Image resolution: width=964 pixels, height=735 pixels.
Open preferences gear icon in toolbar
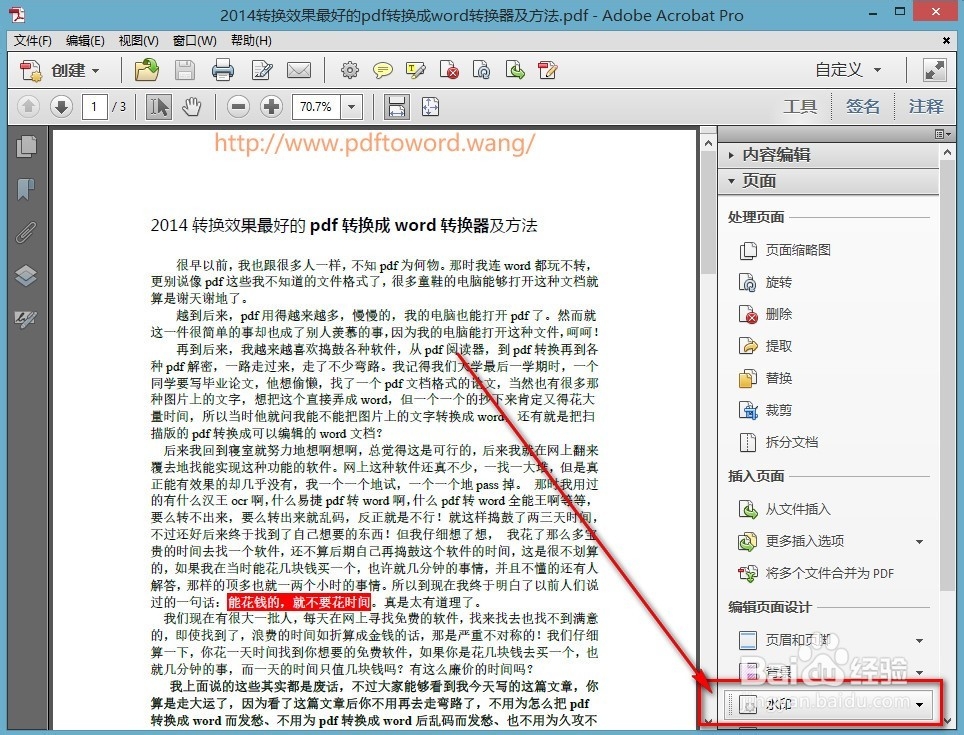[350, 70]
